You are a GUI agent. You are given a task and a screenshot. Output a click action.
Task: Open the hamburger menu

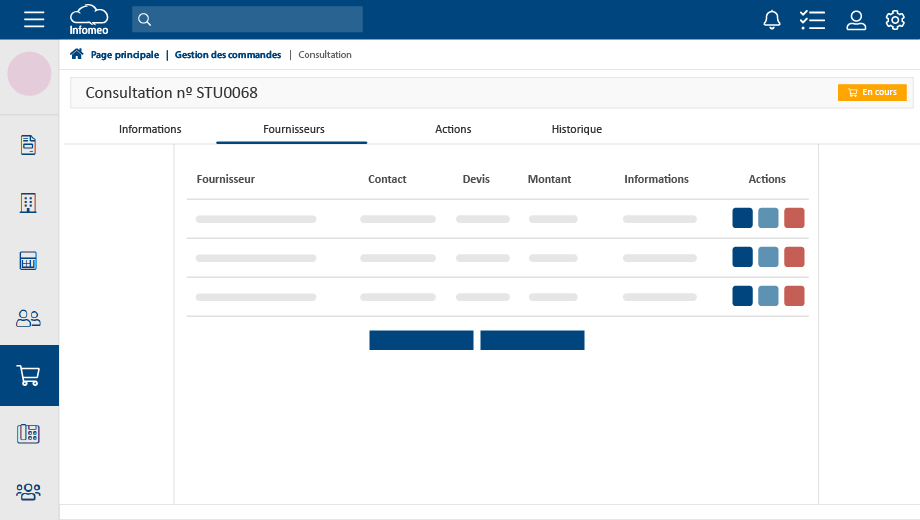[x=34, y=20]
